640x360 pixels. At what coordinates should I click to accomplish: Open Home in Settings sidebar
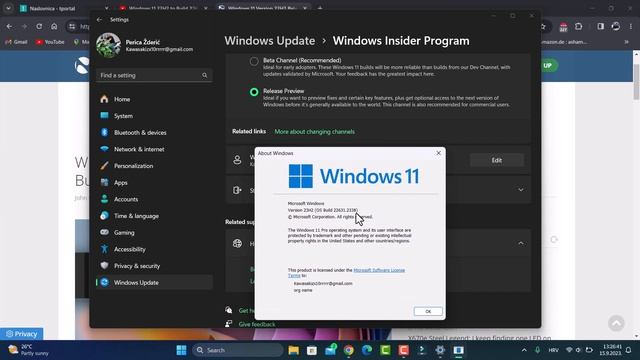pos(154,99)
